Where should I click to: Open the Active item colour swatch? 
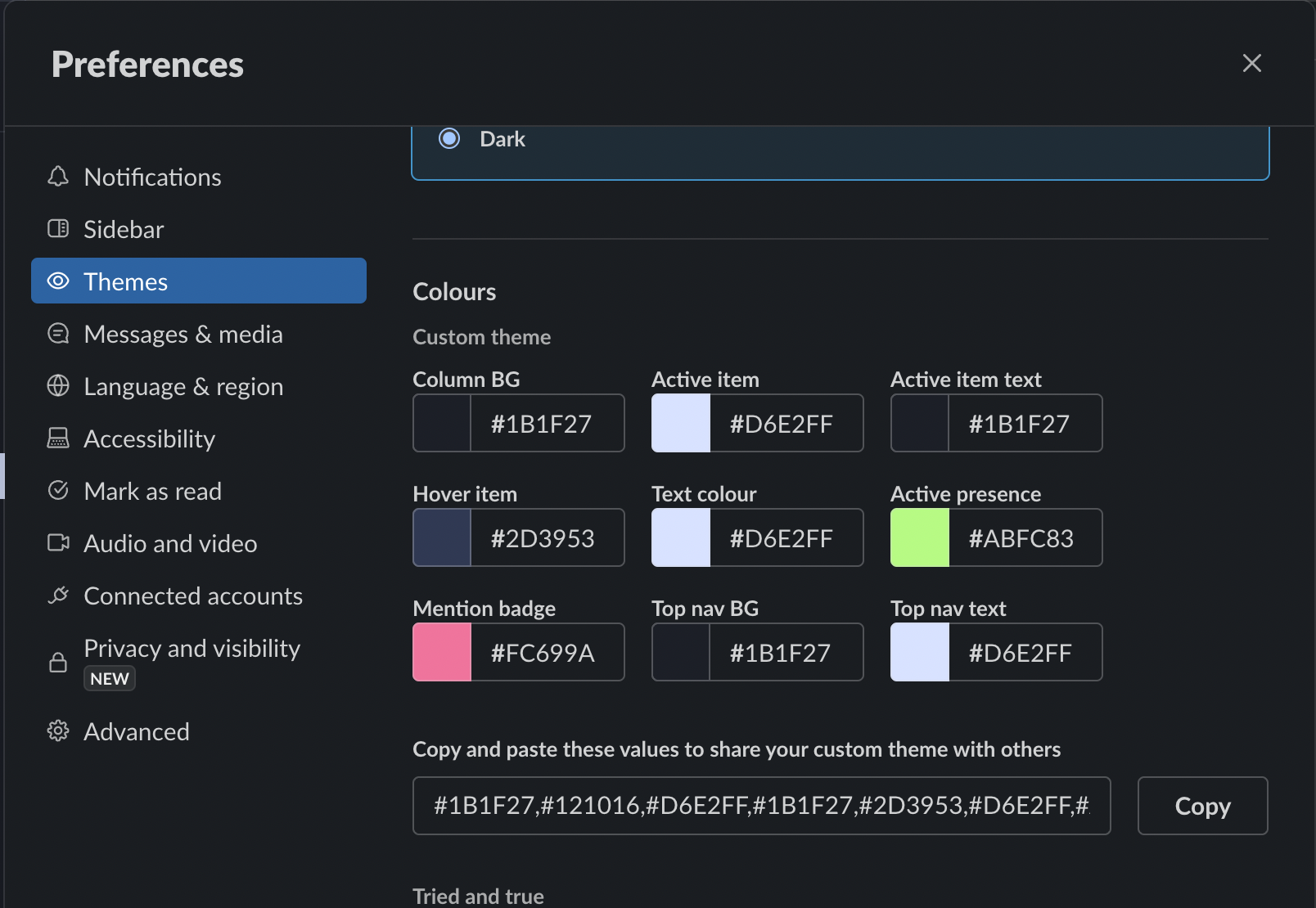click(681, 423)
